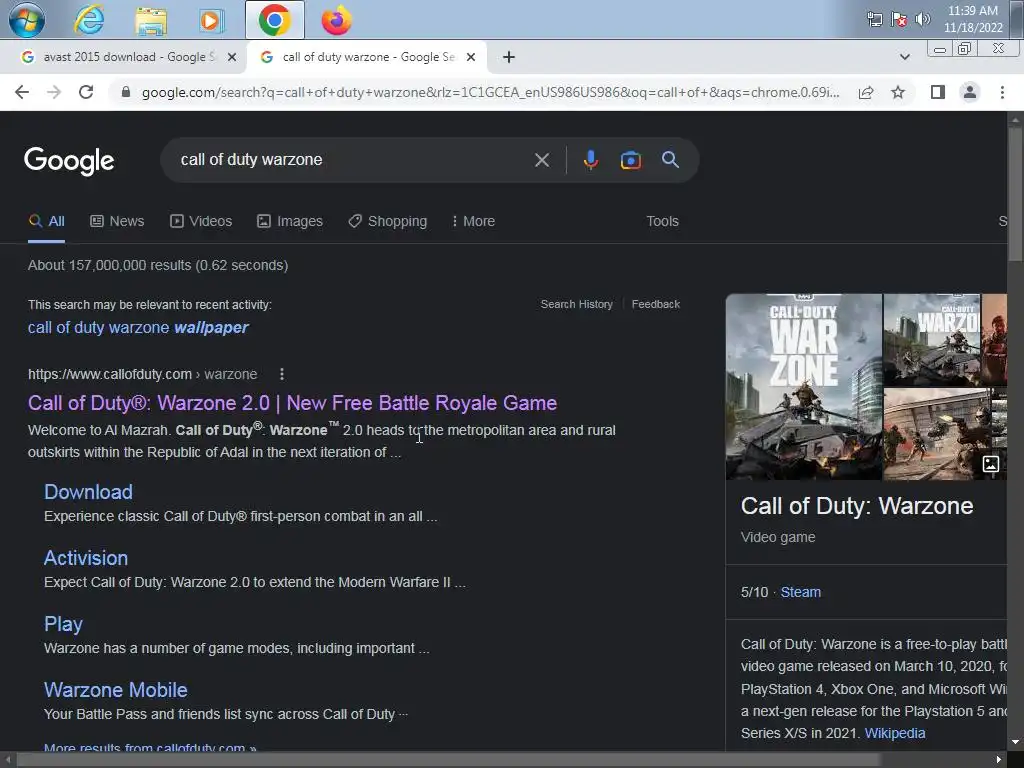This screenshot has width=1024, height=768.
Task: Expand the tab search dropdown arrow
Action: [904, 57]
